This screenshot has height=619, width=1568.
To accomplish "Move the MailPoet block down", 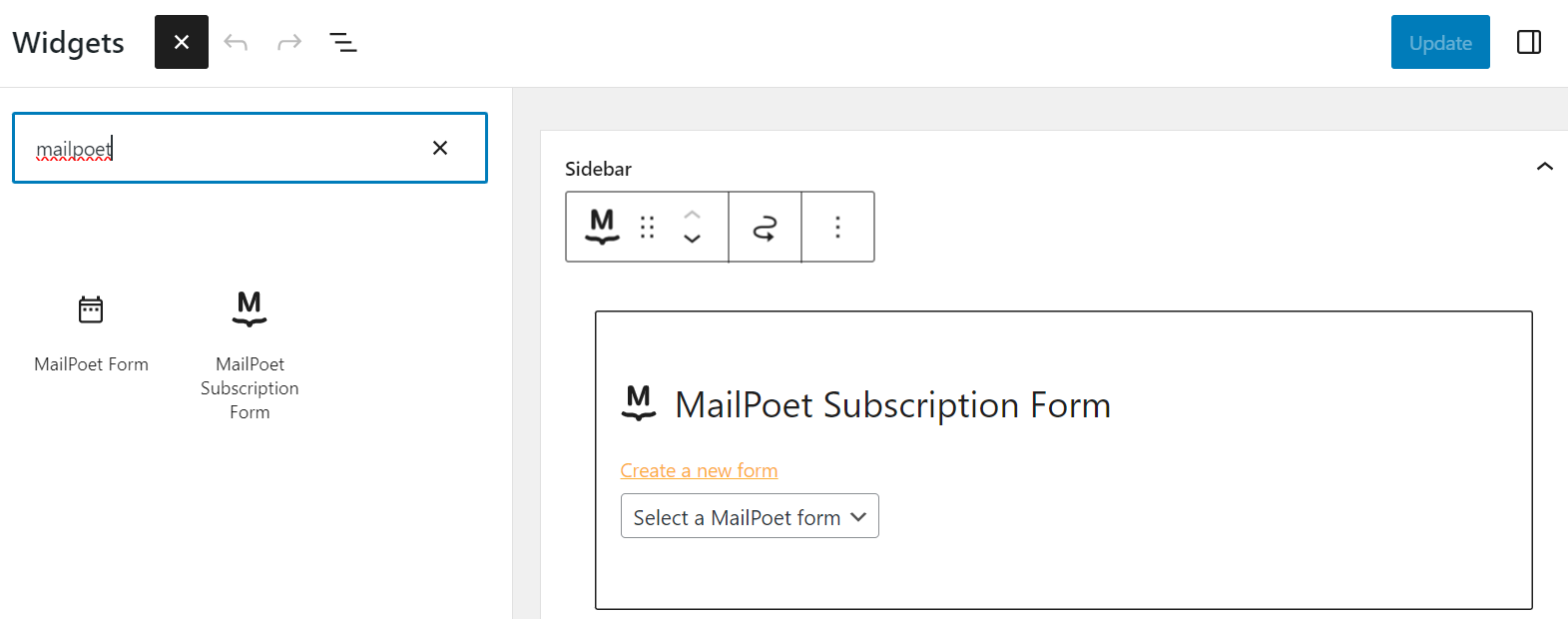I will click(x=693, y=238).
